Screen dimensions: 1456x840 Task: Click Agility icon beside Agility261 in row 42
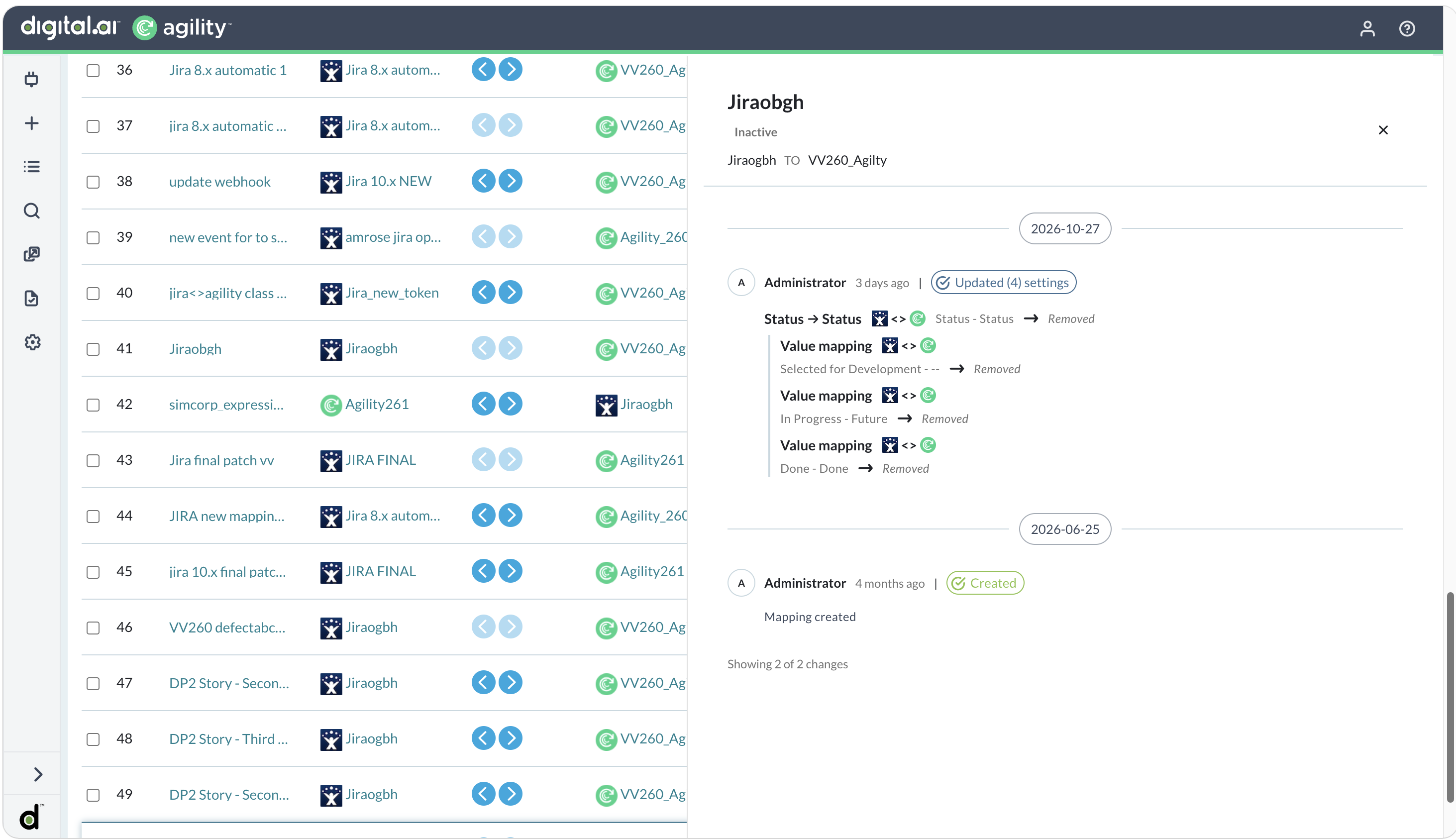pos(330,405)
